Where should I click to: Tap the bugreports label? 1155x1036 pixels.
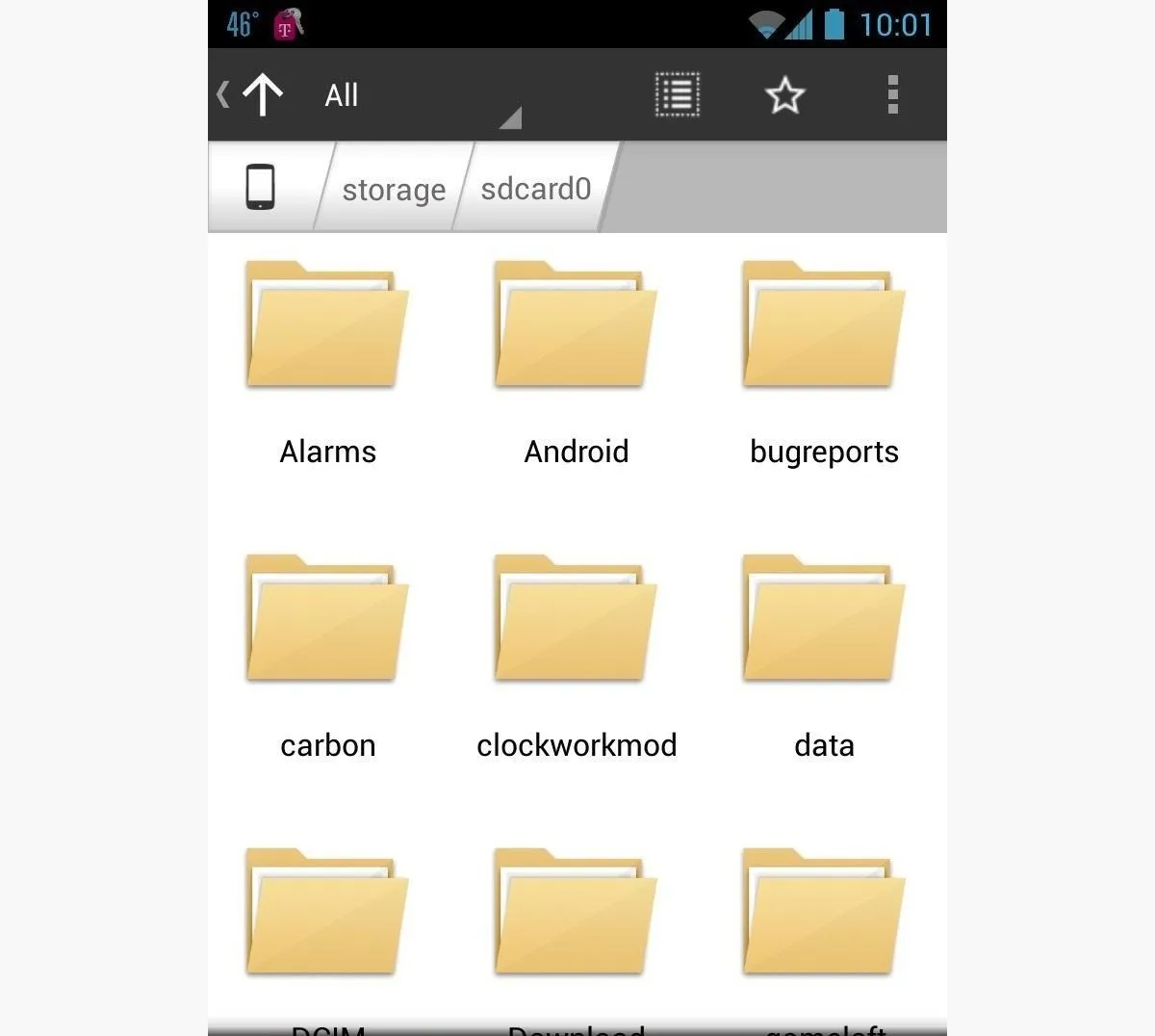pos(825,453)
